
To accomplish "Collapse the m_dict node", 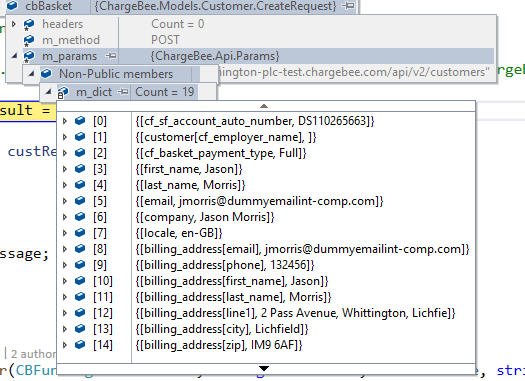I will pos(48,91).
